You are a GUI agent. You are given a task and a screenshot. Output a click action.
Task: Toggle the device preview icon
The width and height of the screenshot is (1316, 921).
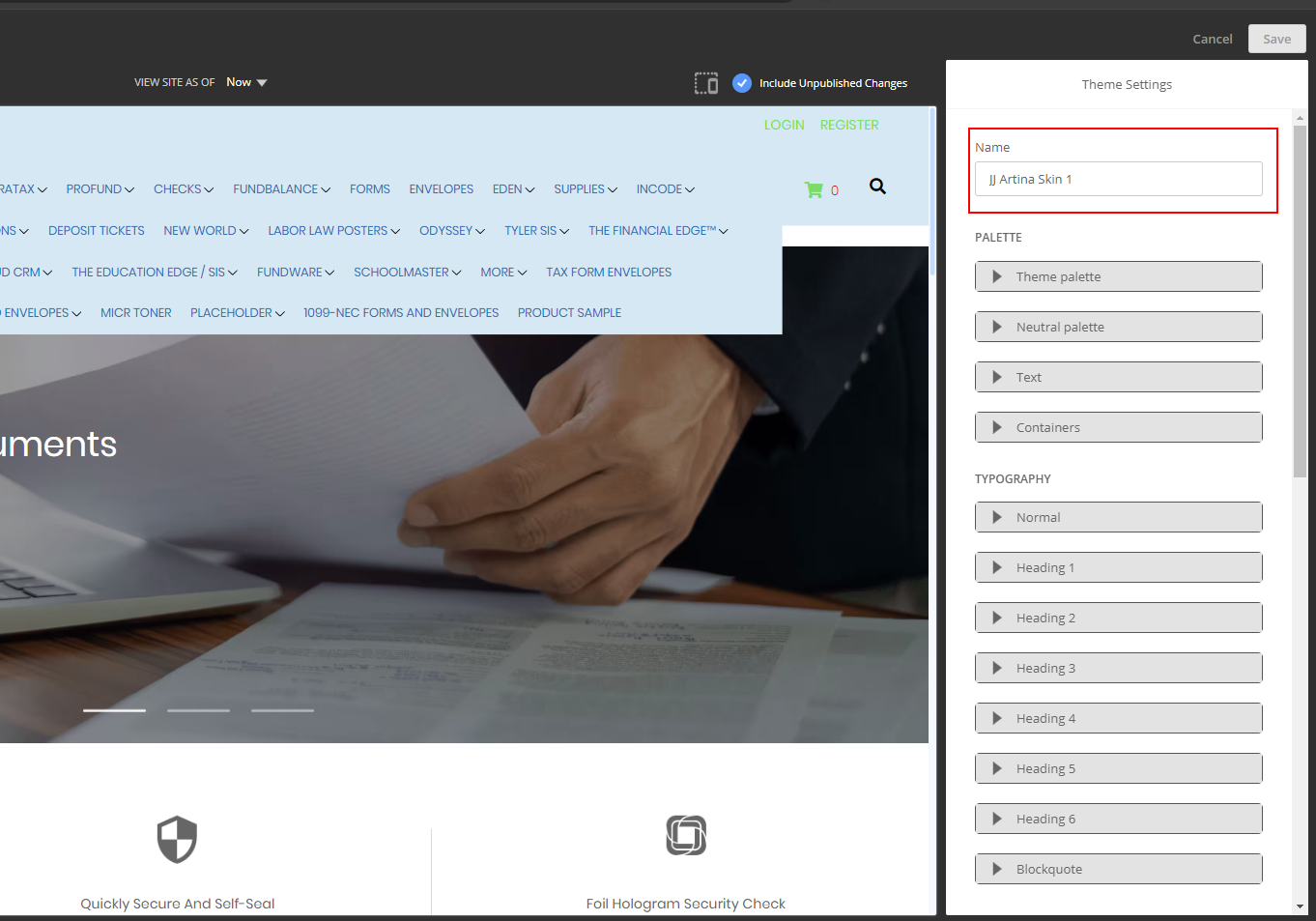point(706,83)
